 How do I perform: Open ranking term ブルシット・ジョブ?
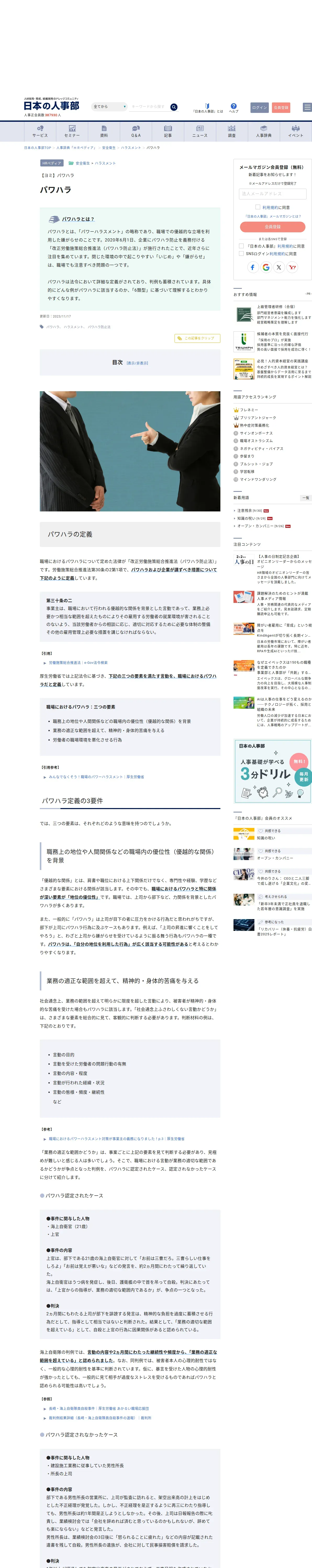[x=257, y=464]
